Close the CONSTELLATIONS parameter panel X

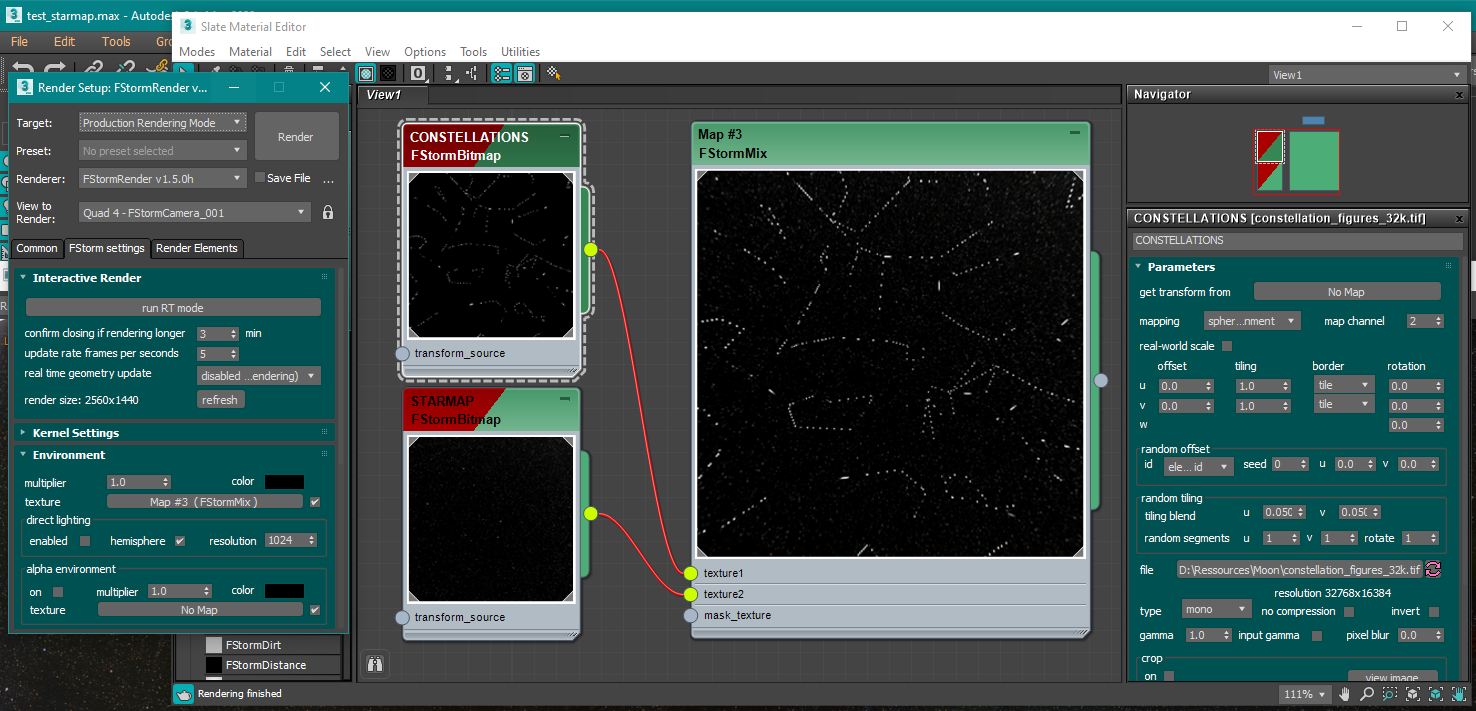(1459, 219)
